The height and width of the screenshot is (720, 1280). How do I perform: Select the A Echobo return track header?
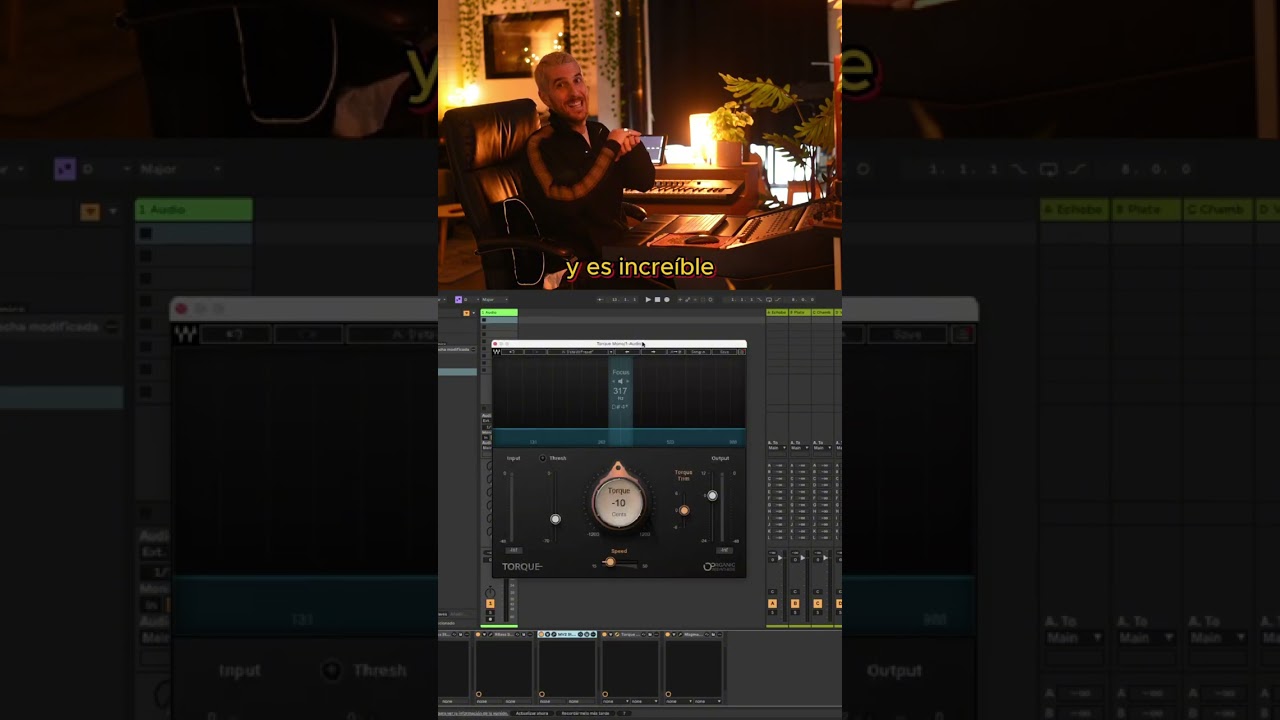click(x=777, y=312)
